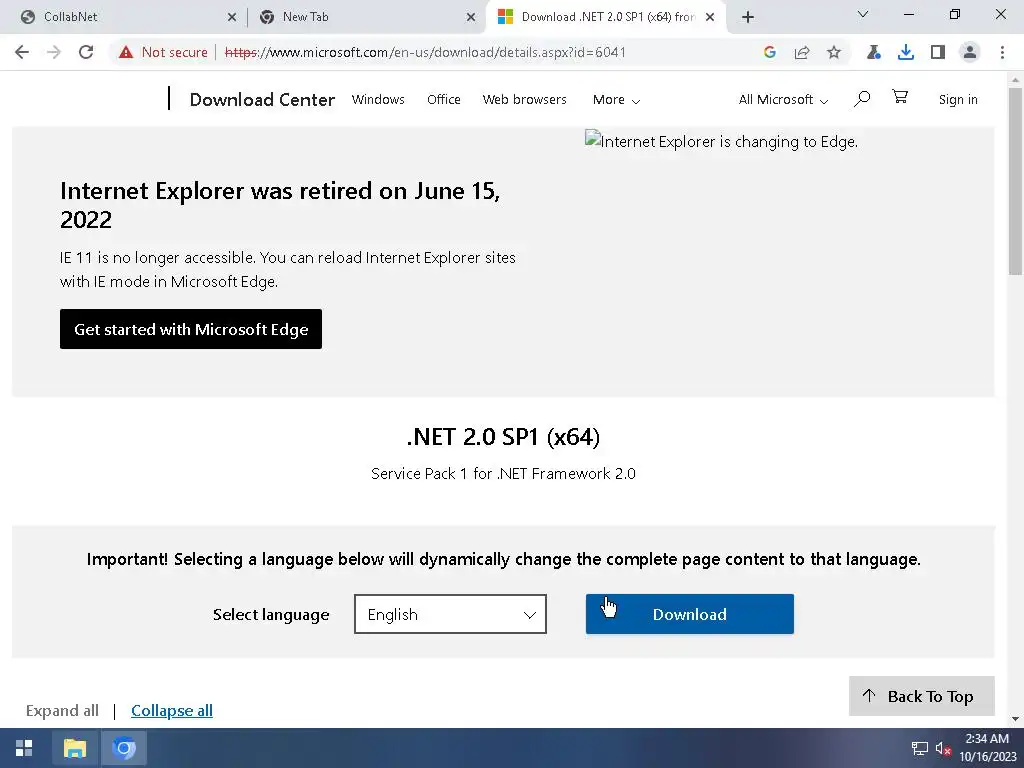The height and width of the screenshot is (768, 1024).
Task: Click the Sign in link
Action: [x=958, y=100]
